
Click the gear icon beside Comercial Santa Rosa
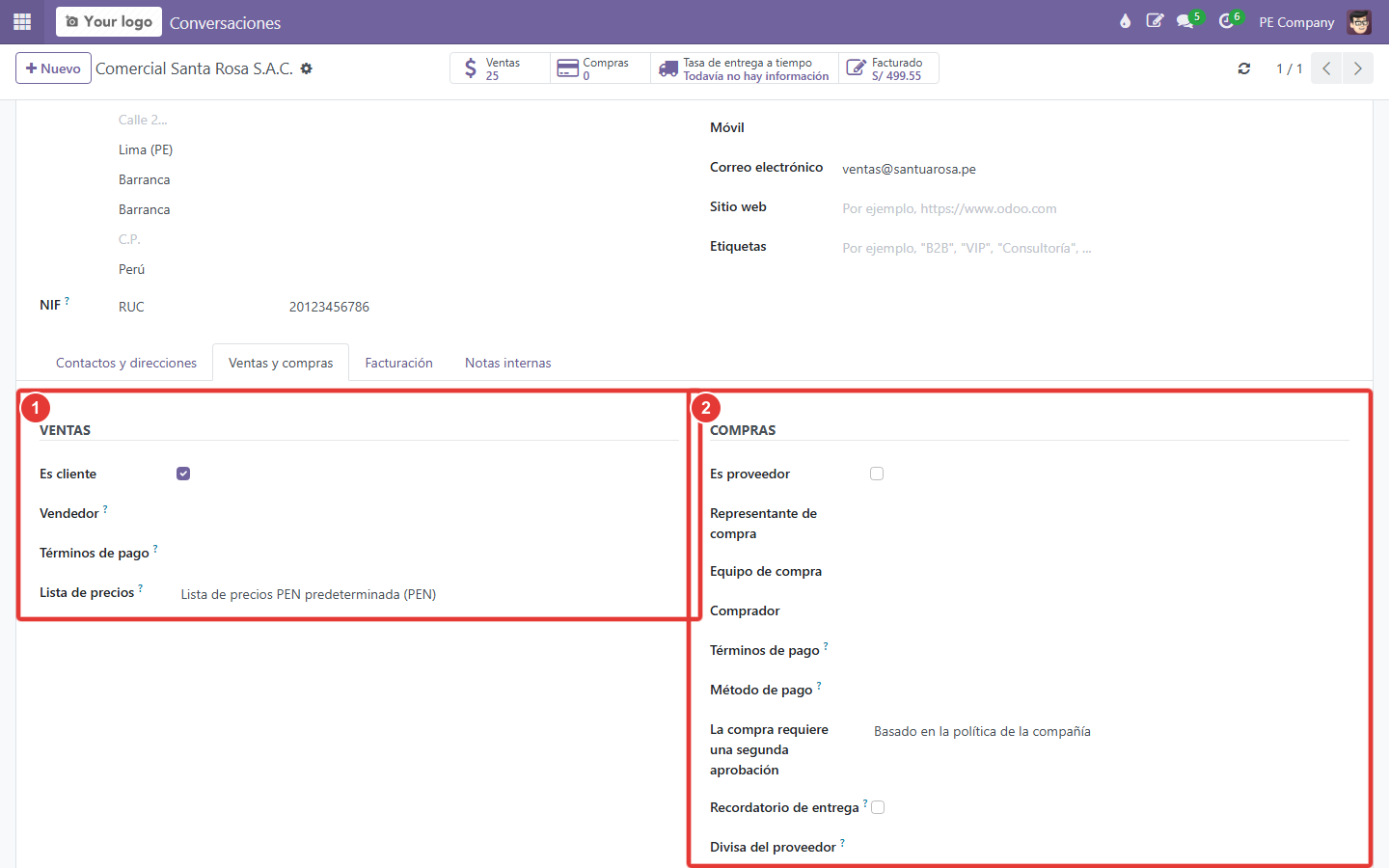(307, 68)
